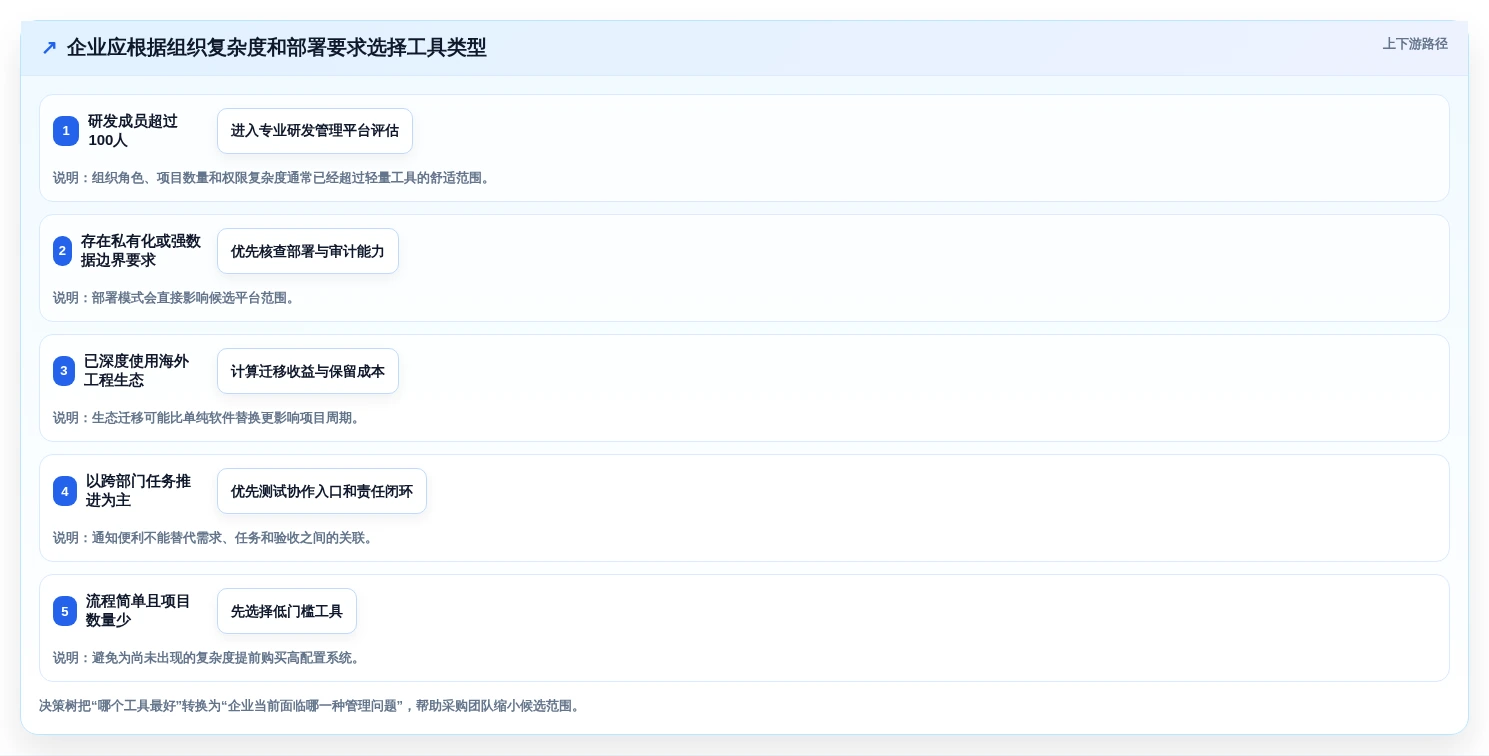
Task: Click the footer sentence starting 决策树把
Action: coord(310,706)
